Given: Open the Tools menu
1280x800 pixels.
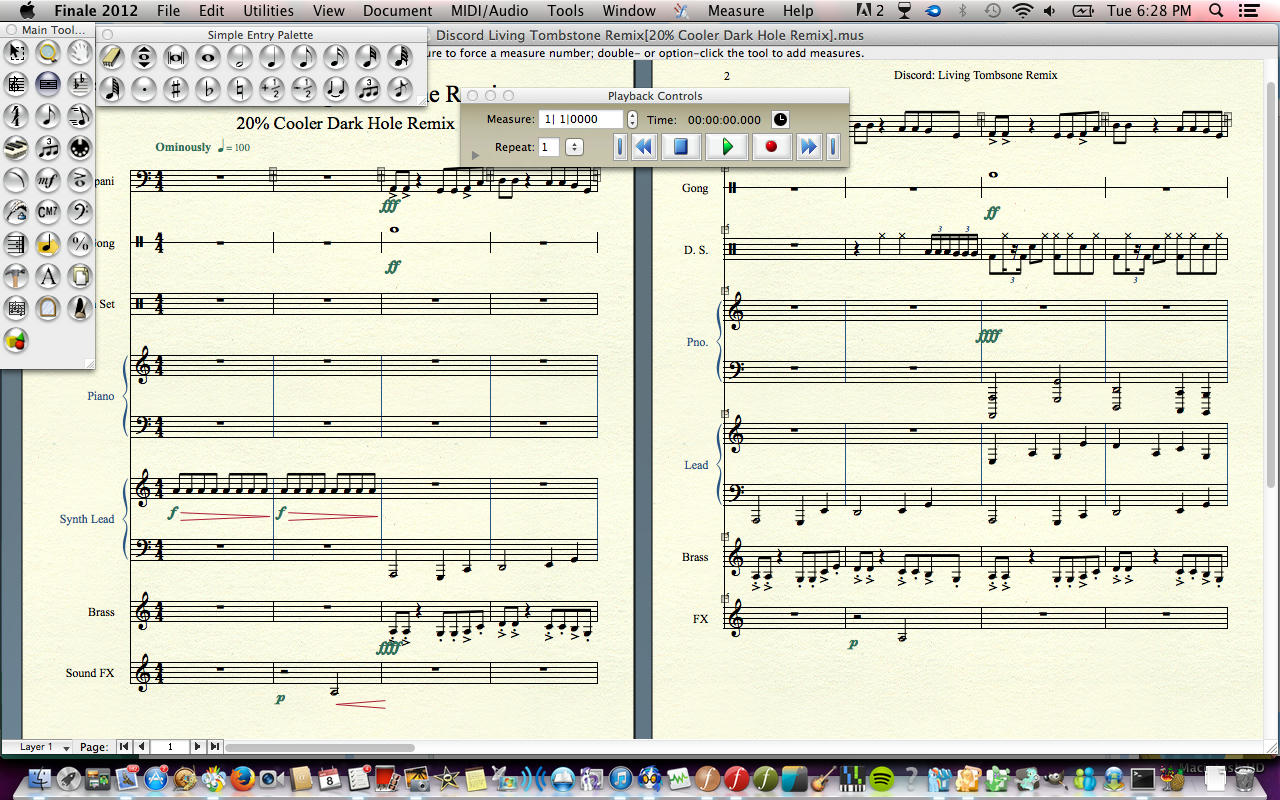Looking at the screenshot, I should point(565,11).
